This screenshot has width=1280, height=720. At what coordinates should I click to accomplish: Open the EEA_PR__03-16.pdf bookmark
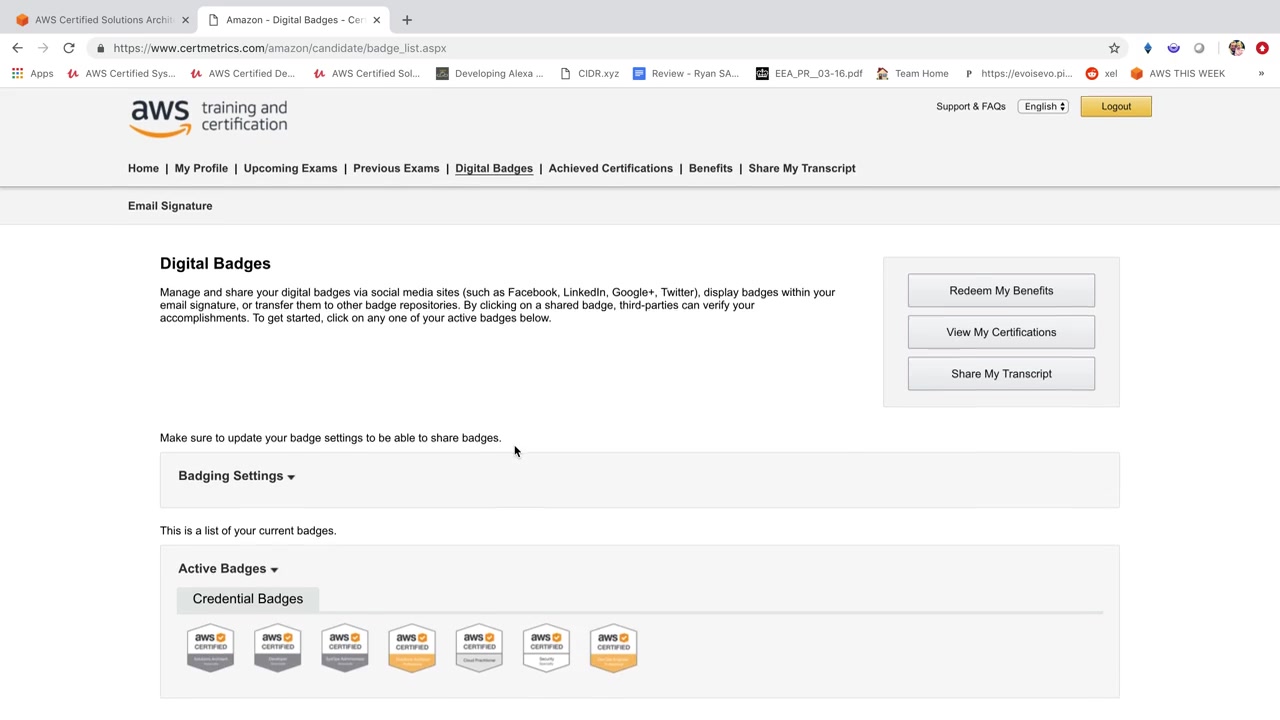coord(809,73)
